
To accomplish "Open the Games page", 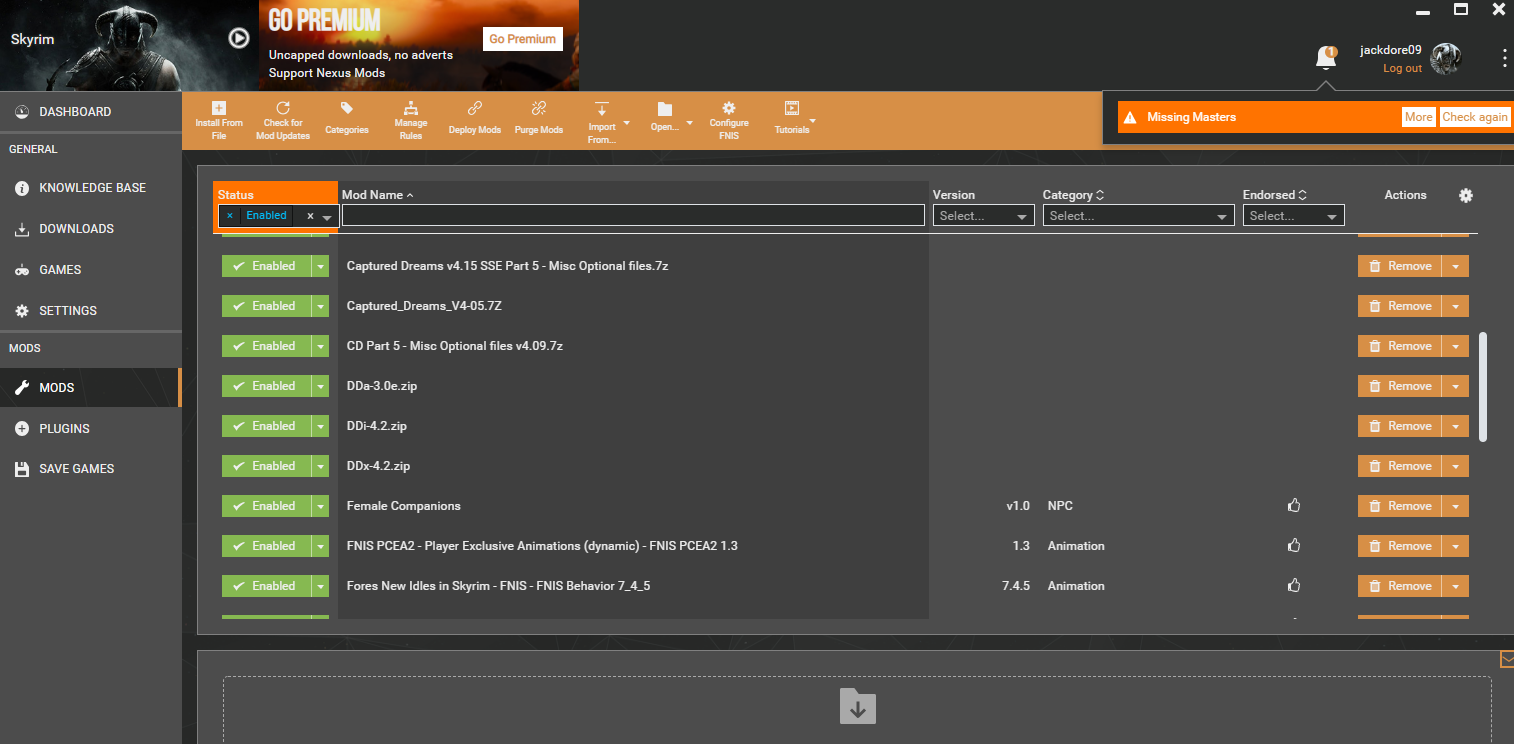I will click(x=91, y=270).
